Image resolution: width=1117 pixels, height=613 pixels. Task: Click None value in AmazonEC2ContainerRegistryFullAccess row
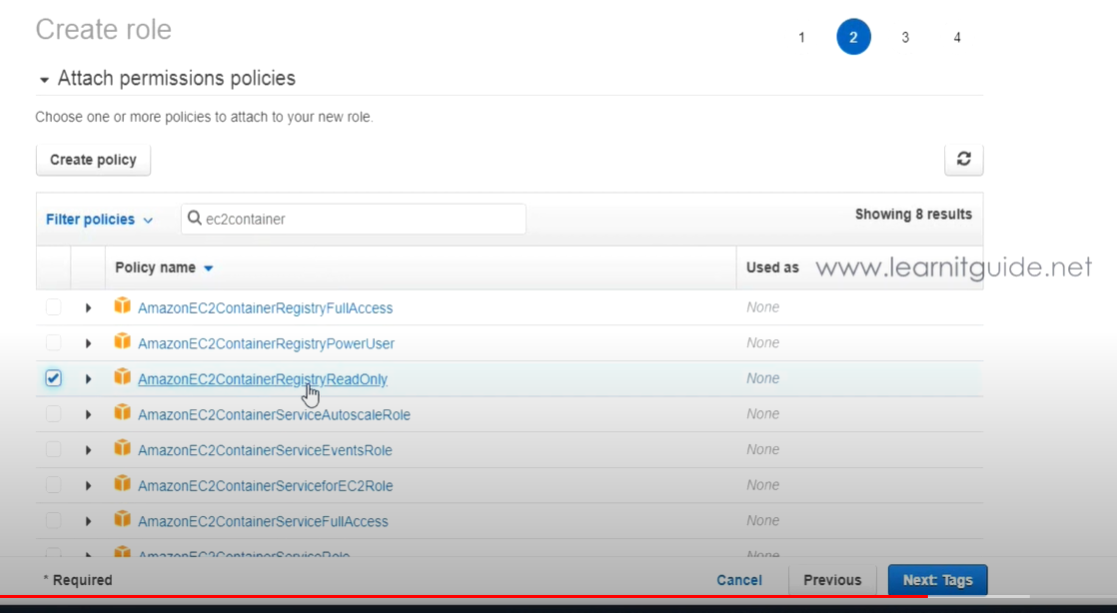pos(762,307)
